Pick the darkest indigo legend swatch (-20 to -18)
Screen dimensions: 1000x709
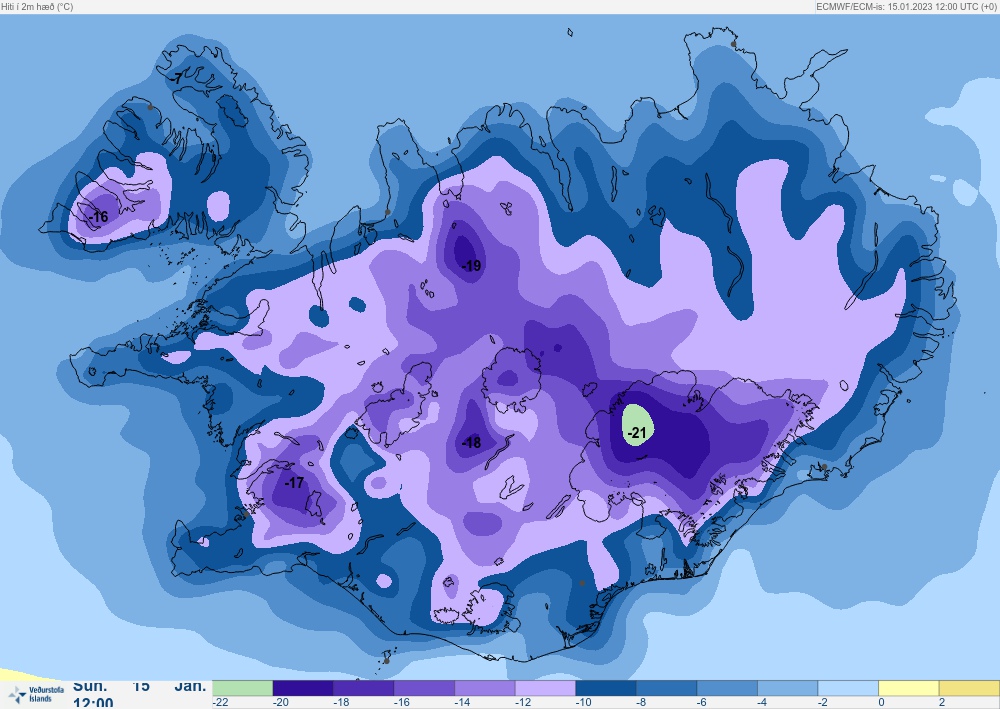pyautogui.click(x=303, y=688)
